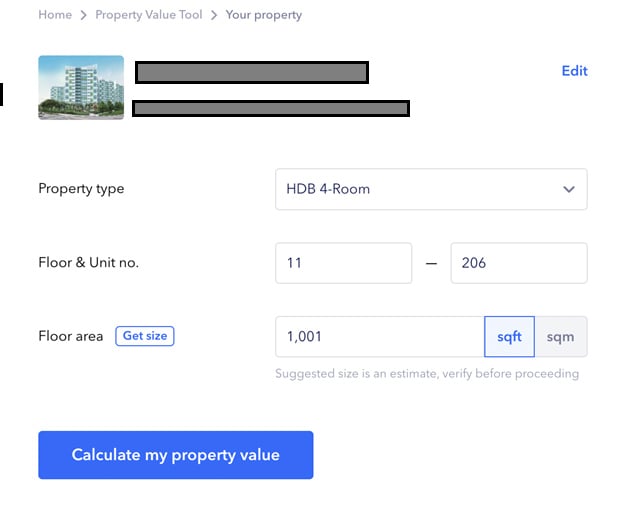This screenshot has height=508, width=624.
Task: Edit the selected property
Action: click(x=574, y=71)
